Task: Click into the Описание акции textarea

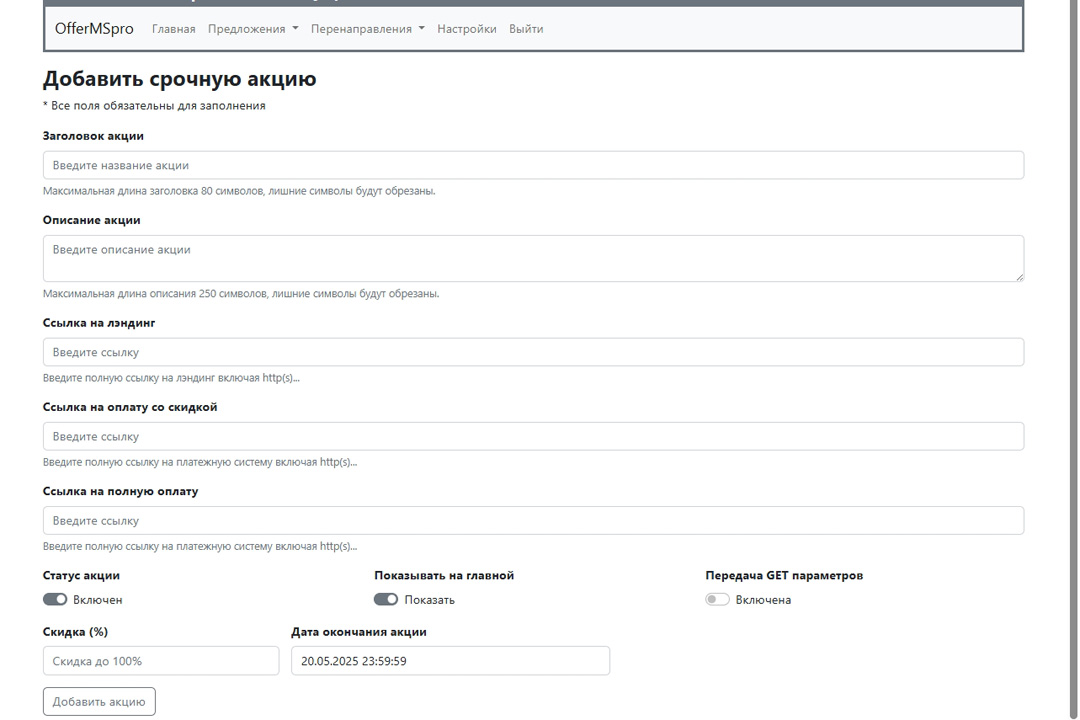Action: (x=533, y=258)
